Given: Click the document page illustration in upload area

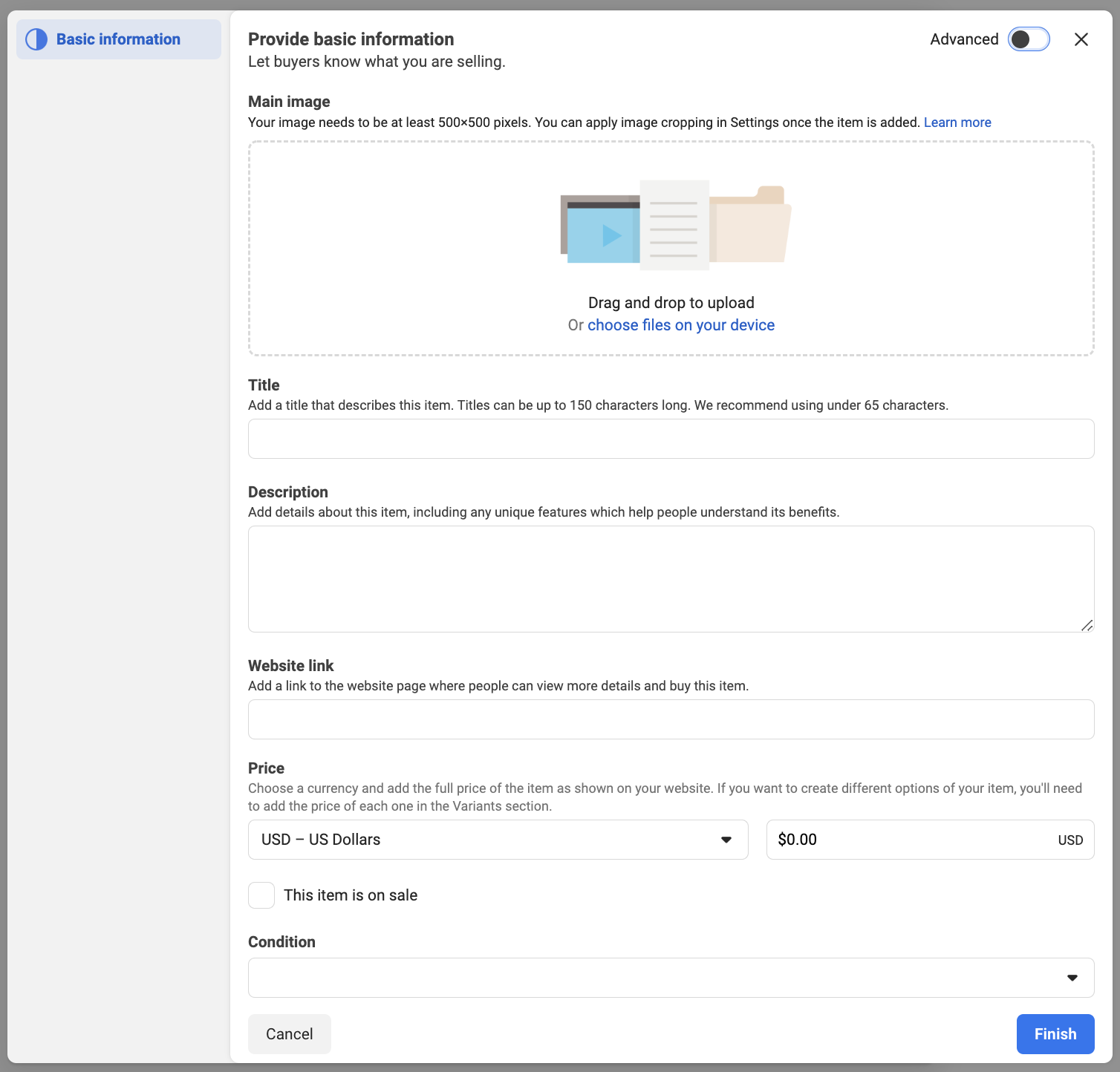Looking at the screenshot, I should [x=674, y=225].
